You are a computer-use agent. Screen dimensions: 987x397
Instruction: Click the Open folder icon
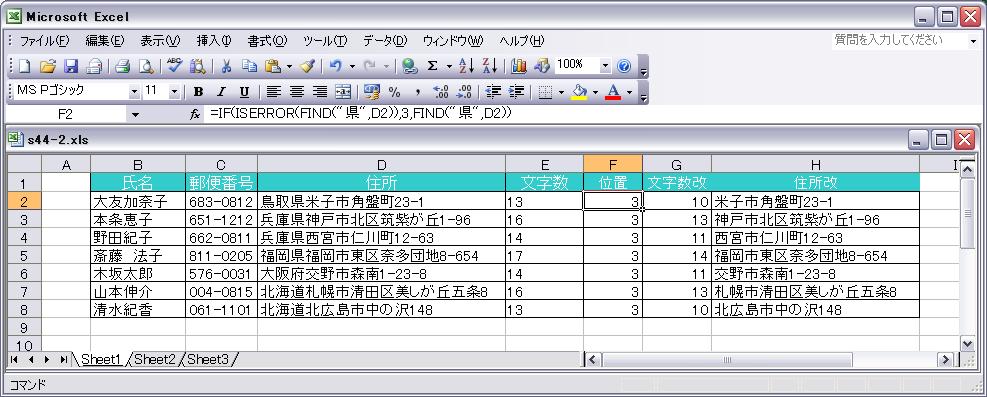click(48, 65)
